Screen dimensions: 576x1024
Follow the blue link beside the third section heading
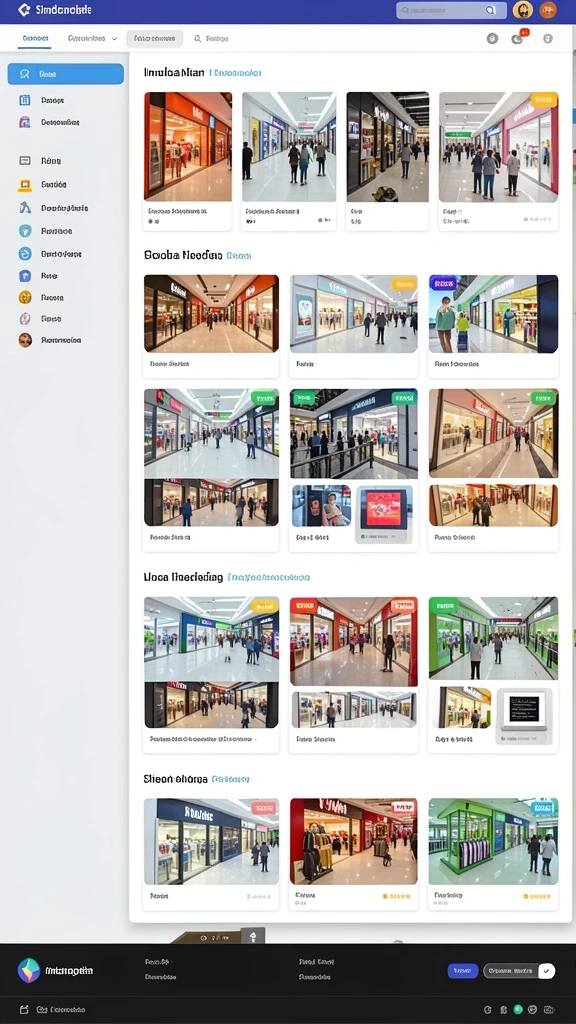tap(269, 577)
